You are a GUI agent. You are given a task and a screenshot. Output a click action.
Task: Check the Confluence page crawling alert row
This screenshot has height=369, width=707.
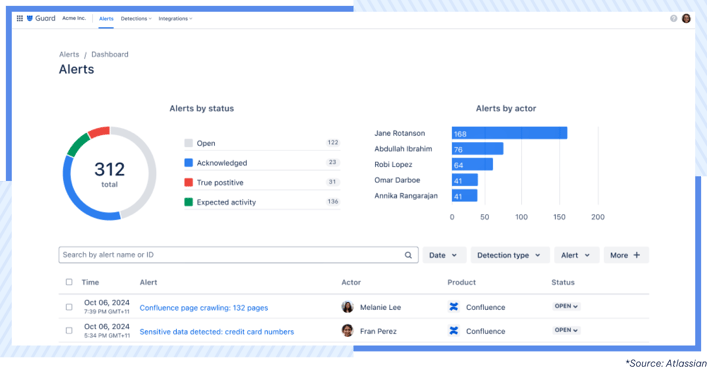[x=69, y=307]
